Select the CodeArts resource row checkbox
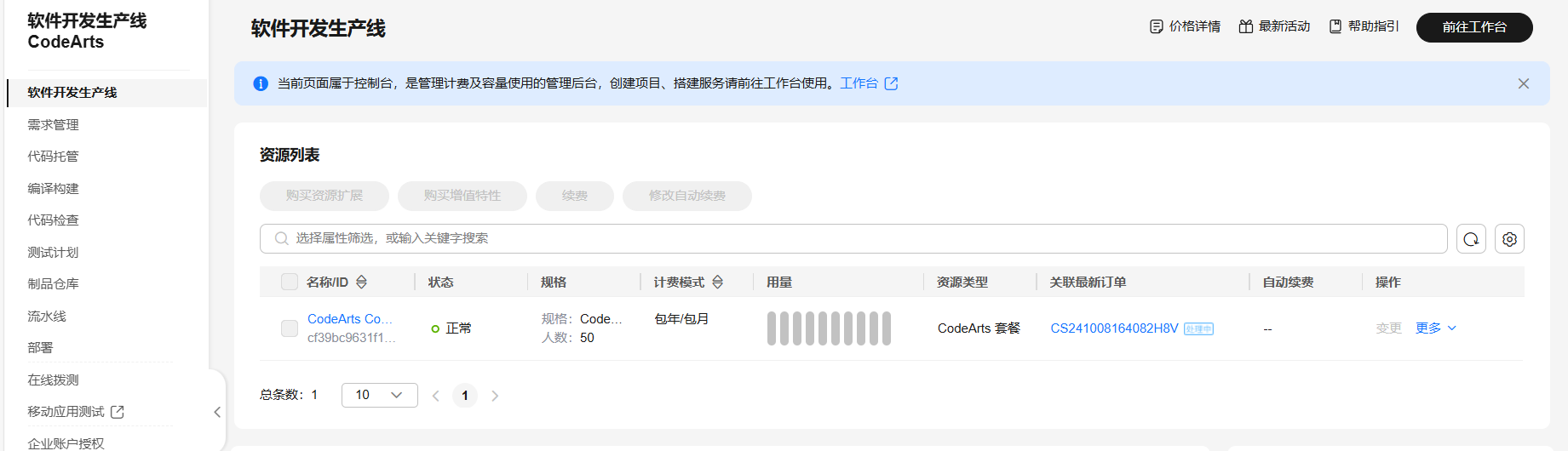This screenshot has height=451, width=1568. coord(290,328)
